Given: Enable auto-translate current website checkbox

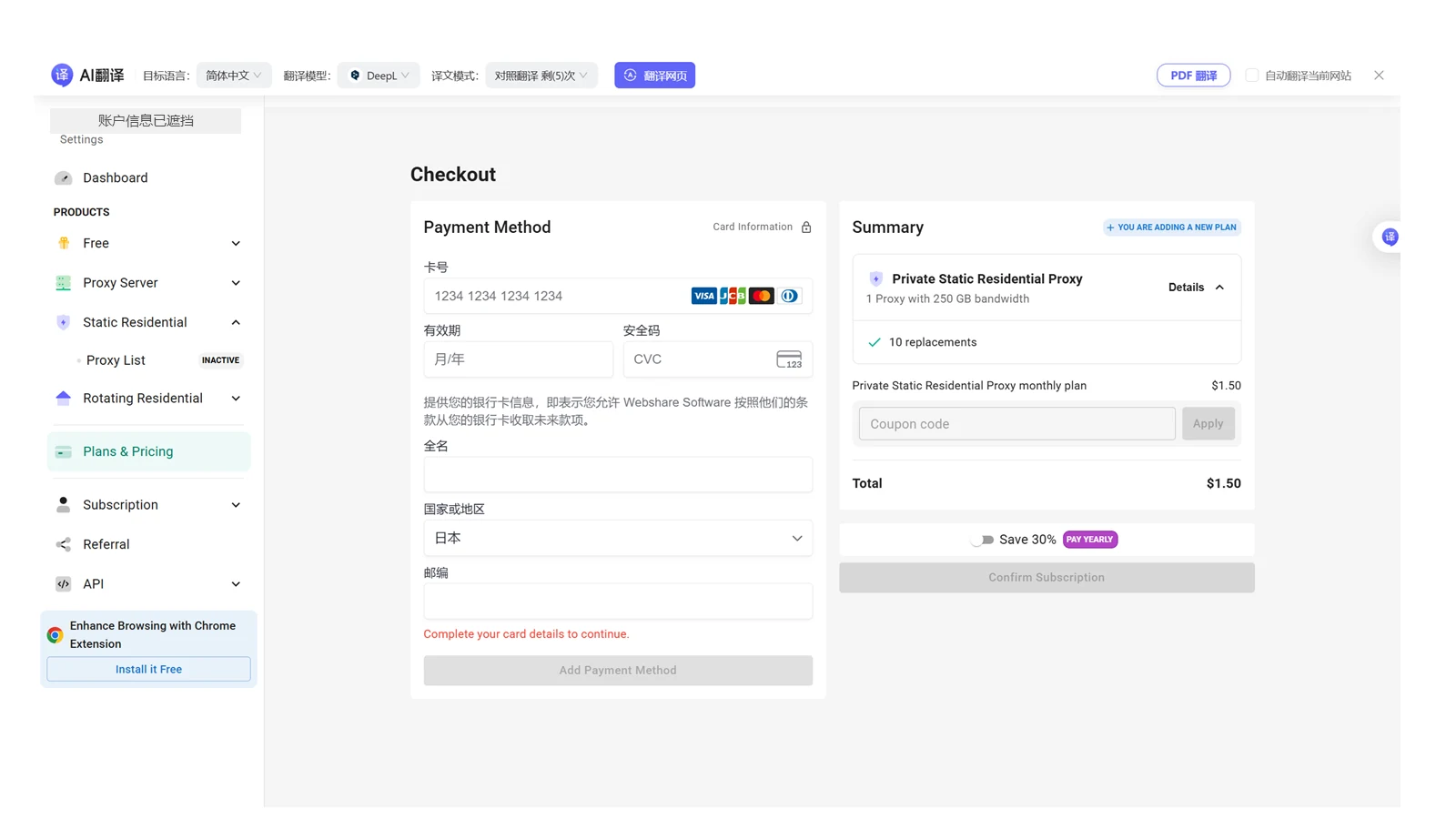Looking at the screenshot, I should [1252, 76].
